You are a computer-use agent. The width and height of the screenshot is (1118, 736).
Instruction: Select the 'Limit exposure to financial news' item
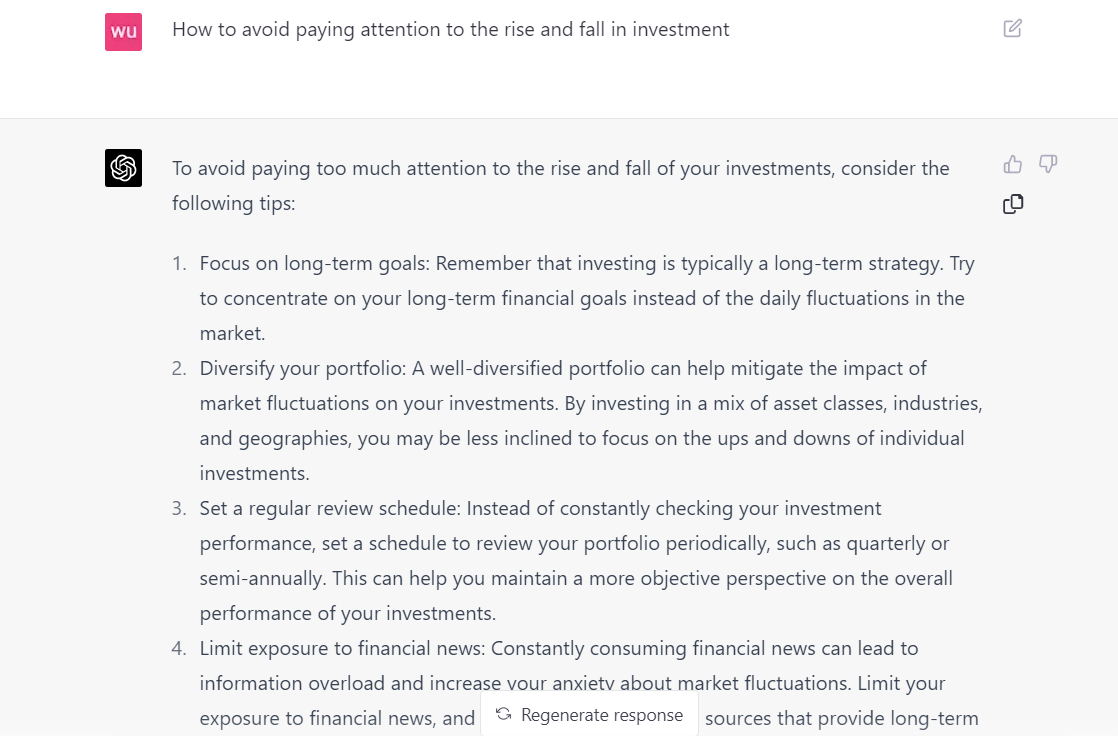[x=589, y=683]
